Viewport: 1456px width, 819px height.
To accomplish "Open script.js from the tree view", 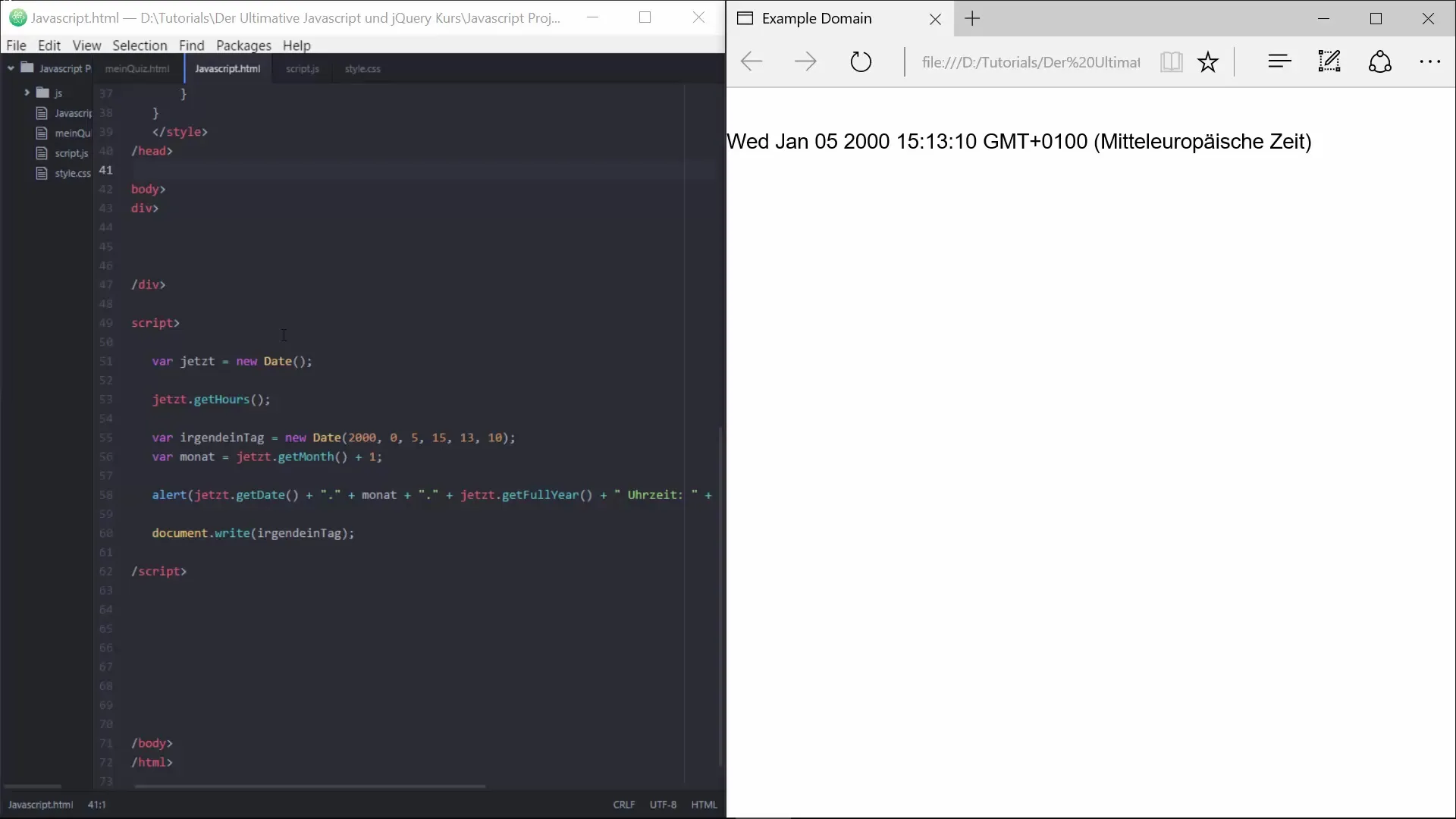I will [x=71, y=153].
